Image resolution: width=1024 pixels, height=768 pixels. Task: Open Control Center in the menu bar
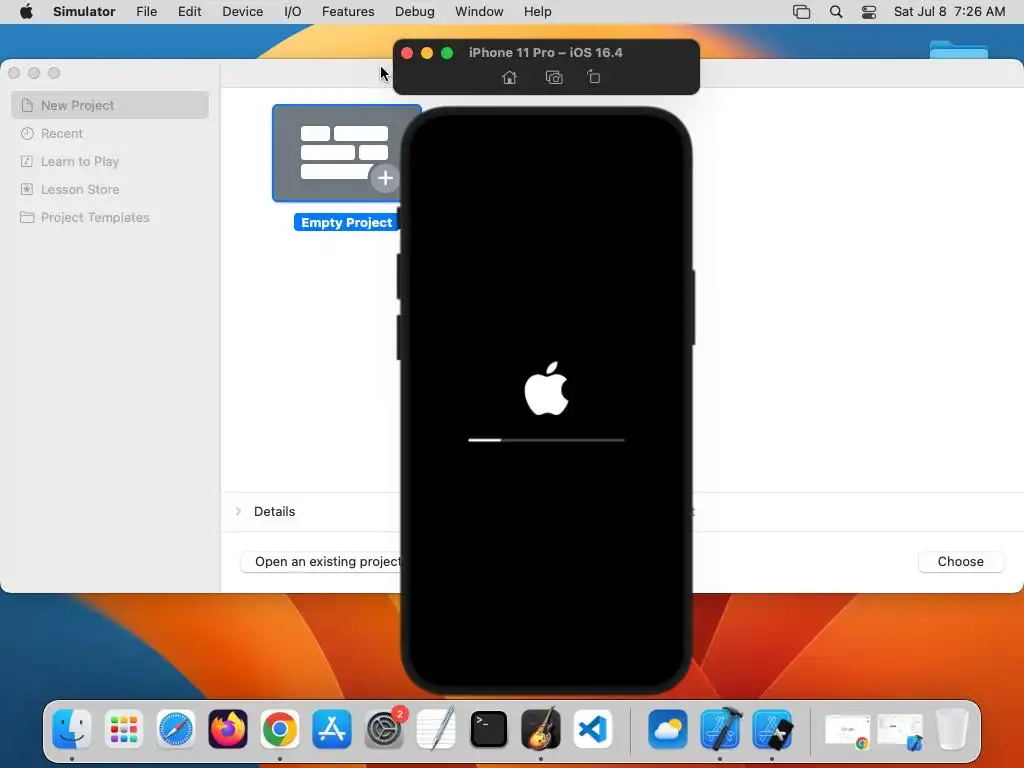(x=869, y=12)
